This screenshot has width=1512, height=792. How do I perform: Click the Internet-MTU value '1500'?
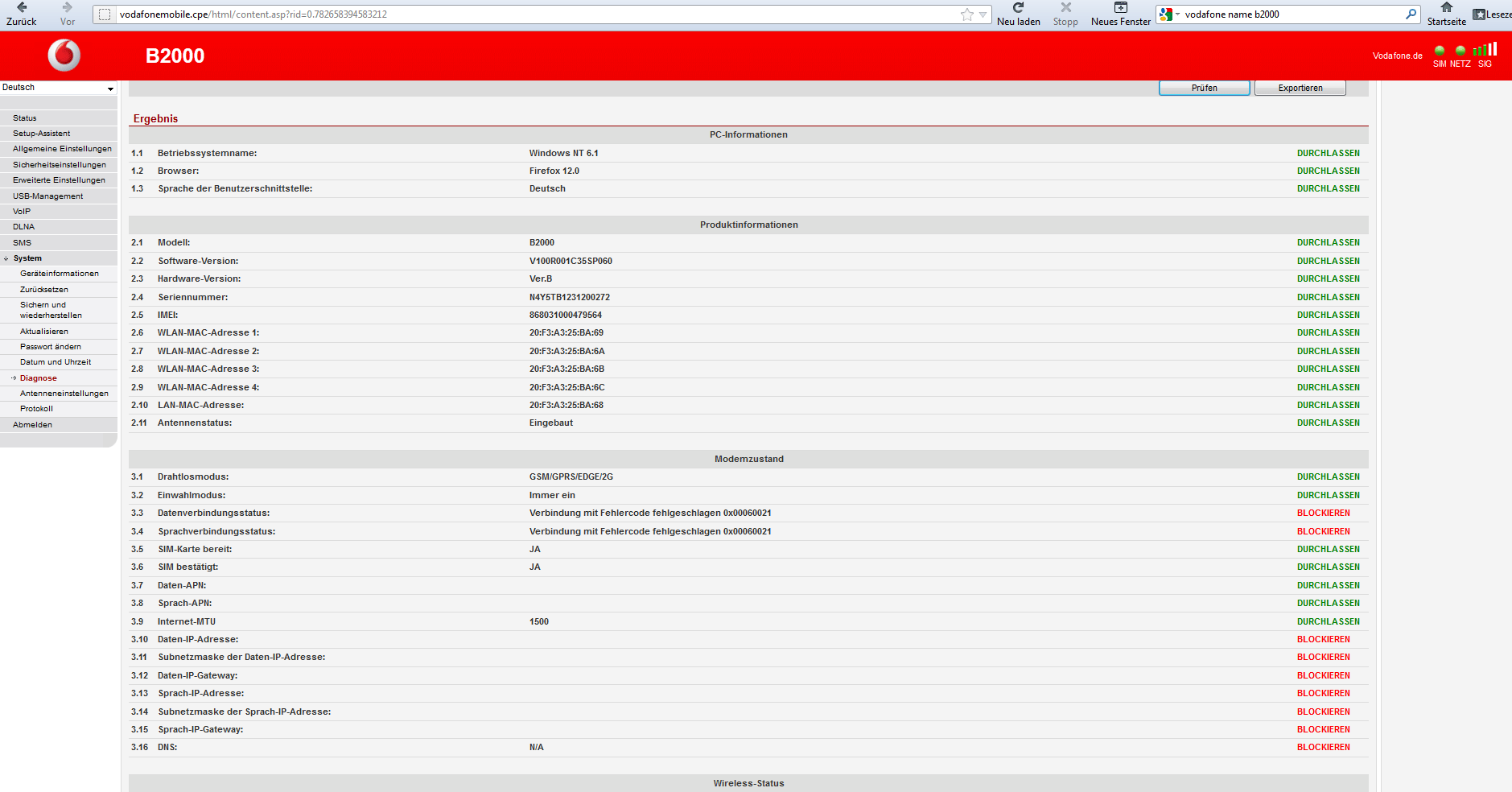pos(538,621)
